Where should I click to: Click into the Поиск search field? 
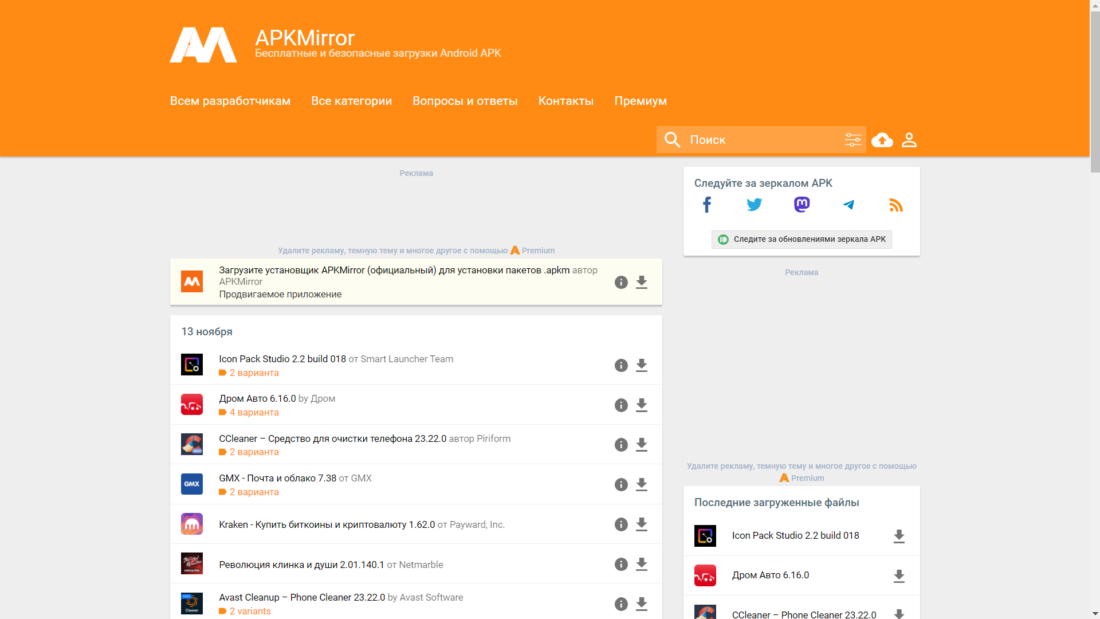point(760,140)
